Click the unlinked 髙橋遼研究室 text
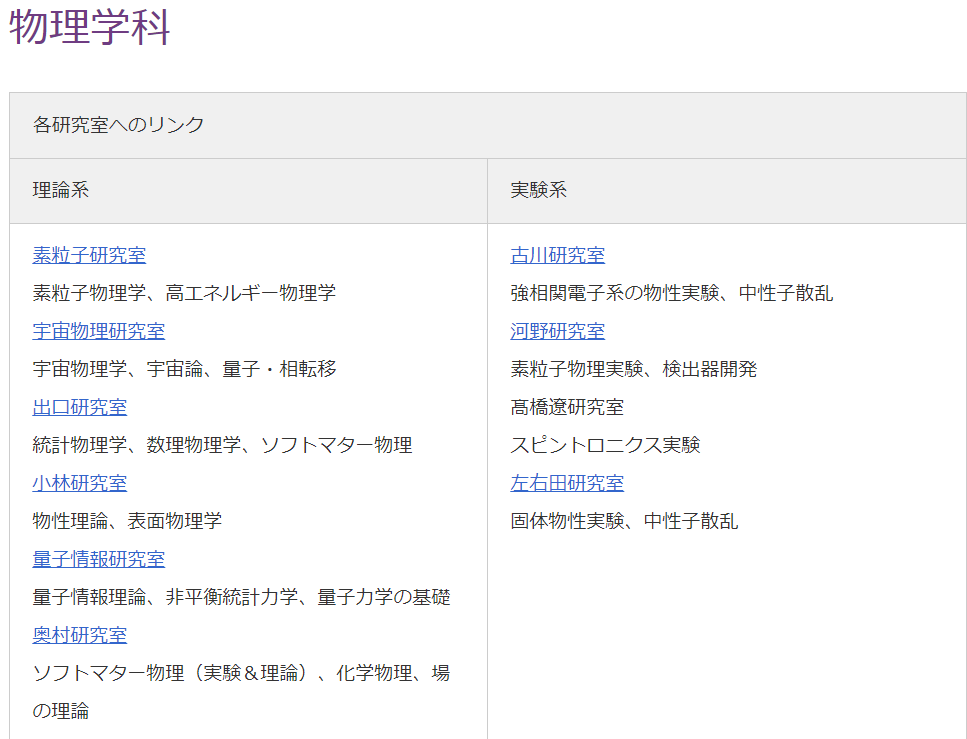 (567, 407)
